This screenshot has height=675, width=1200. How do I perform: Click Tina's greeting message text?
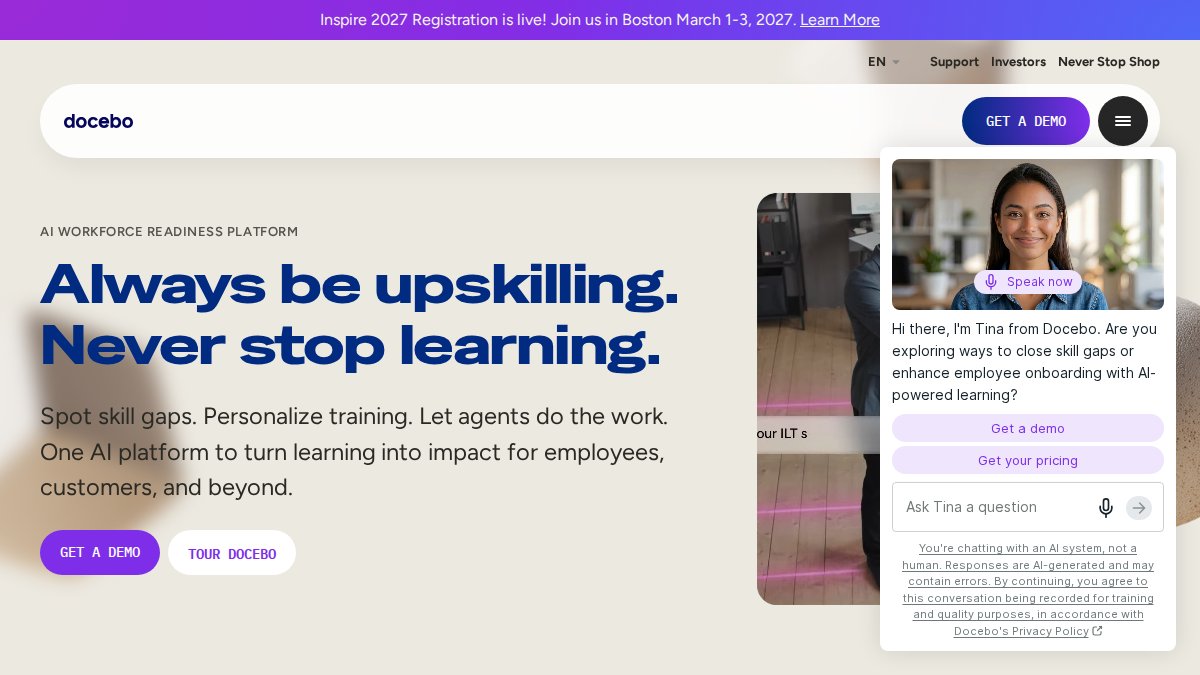coord(1025,362)
